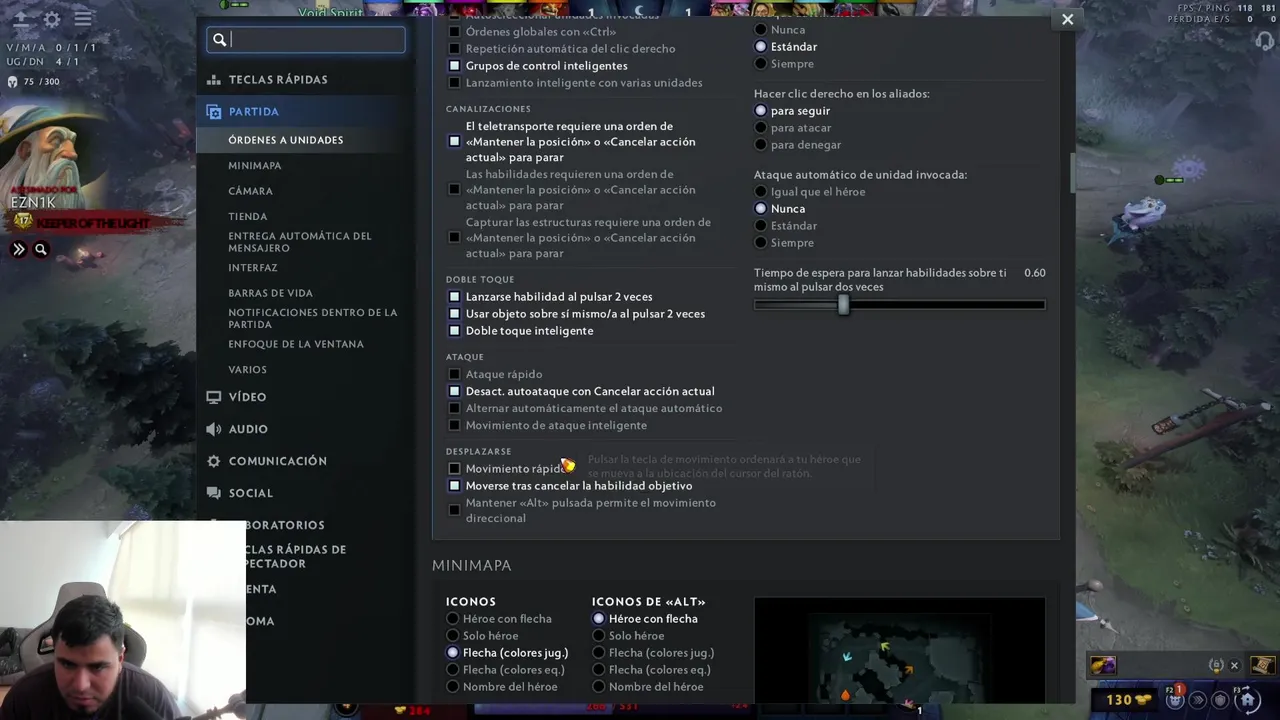Select the courier icon labeled F2

[1174, 699]
